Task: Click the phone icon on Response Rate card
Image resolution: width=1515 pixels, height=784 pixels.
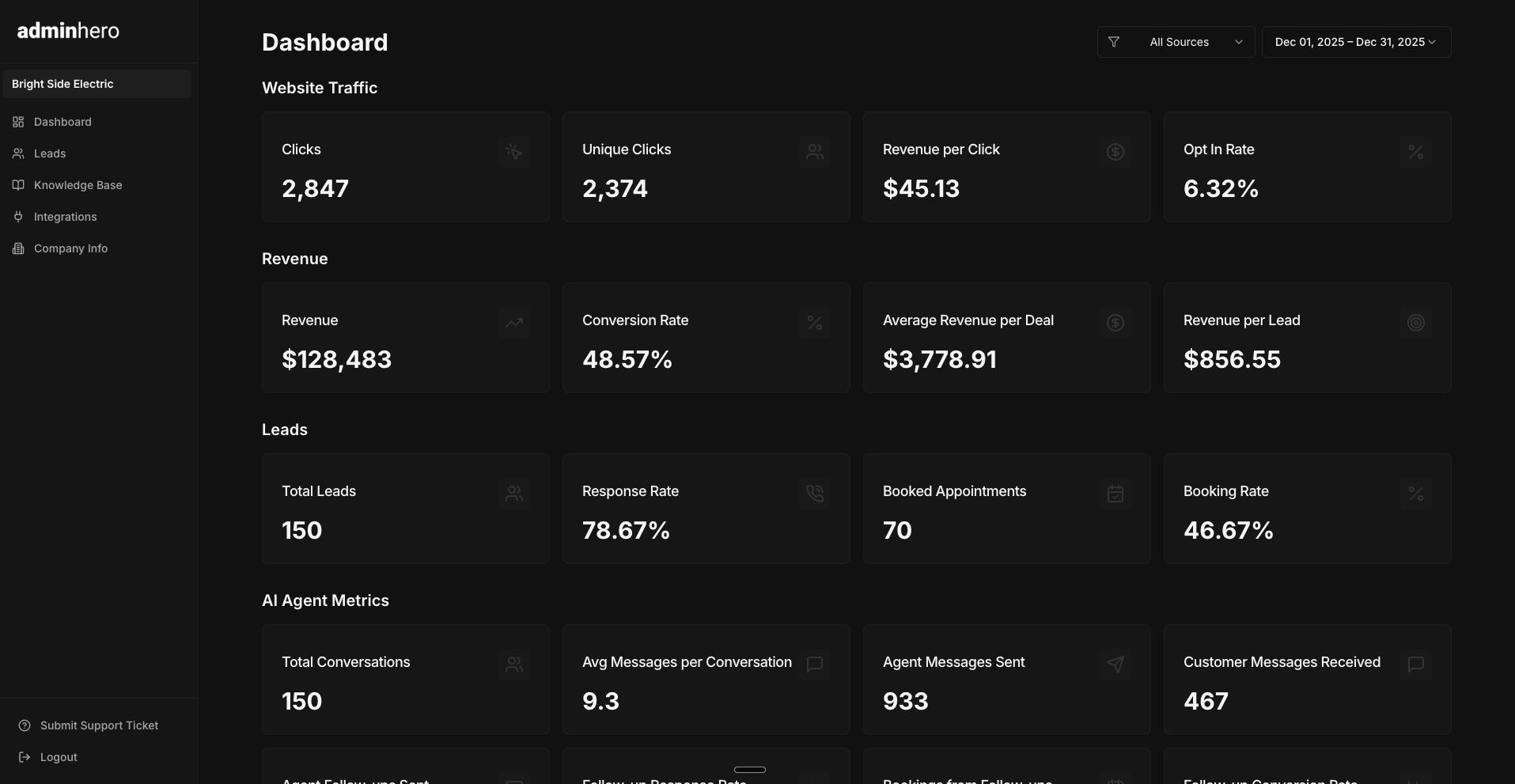Action: [814, 493]
